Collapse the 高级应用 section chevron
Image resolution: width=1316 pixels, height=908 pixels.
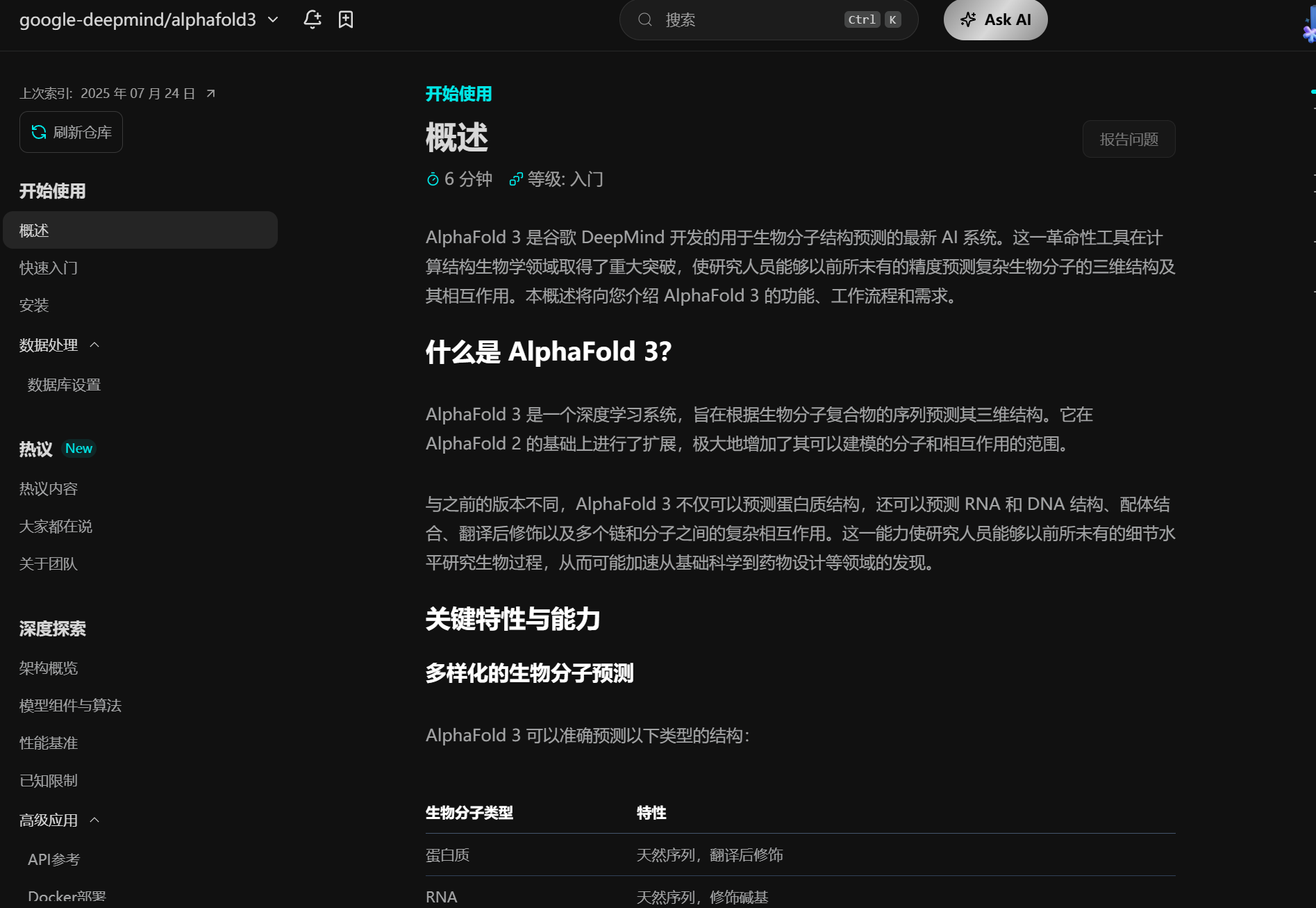click(x=95, y=820)
